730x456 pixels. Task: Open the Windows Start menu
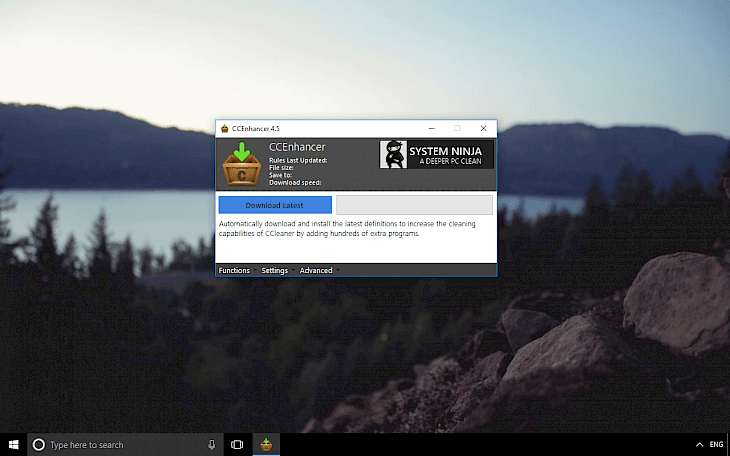[x=14, y=445]
